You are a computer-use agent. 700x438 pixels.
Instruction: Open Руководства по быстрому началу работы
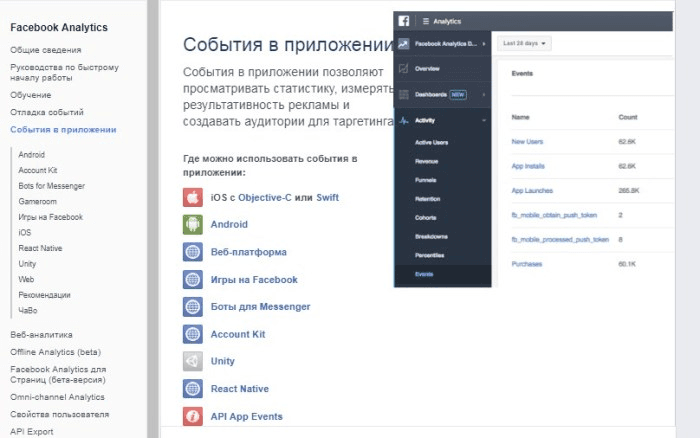[x=64, y=72]
